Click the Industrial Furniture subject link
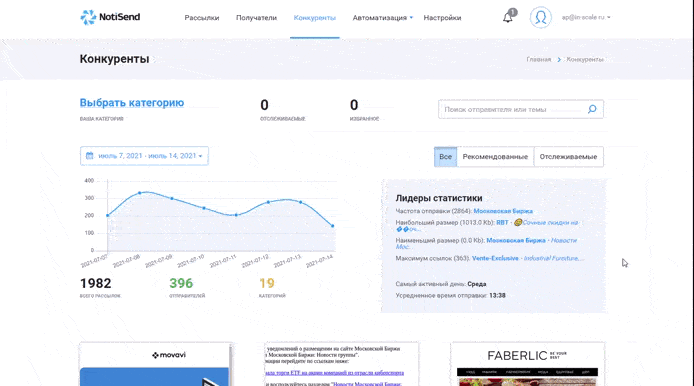This screenshot has height=386, width=694. coord(554,258)
